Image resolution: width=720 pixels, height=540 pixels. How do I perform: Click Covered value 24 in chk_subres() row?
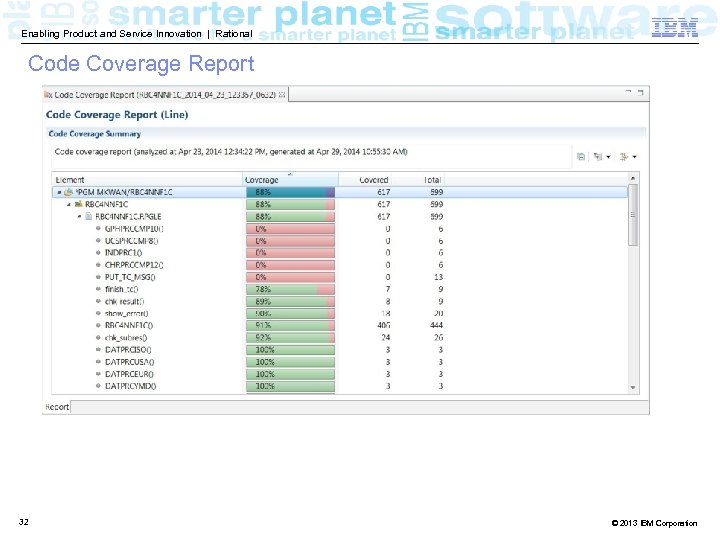(x=386, y=338)
